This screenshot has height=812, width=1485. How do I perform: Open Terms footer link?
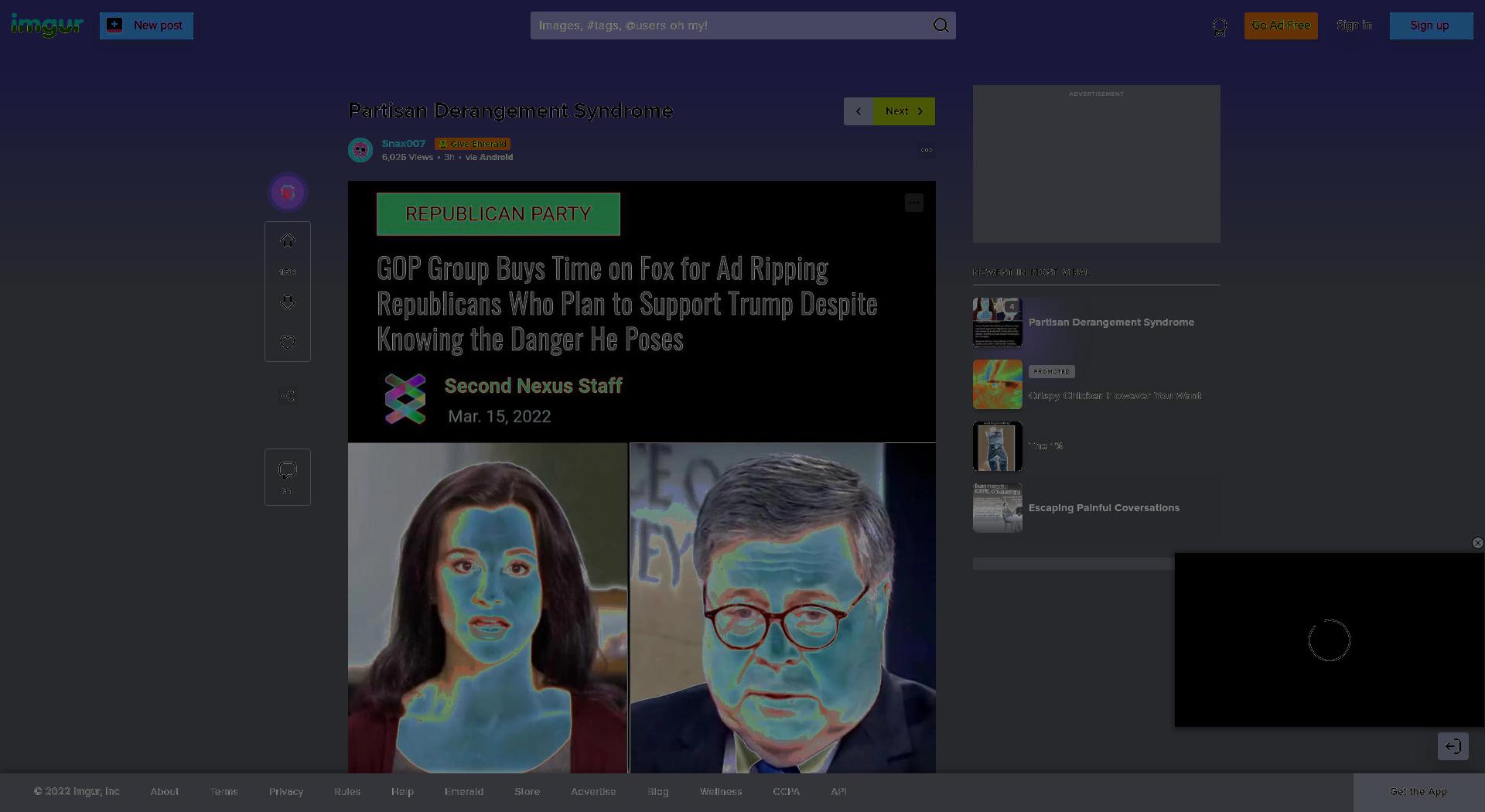tap(224, 792)
